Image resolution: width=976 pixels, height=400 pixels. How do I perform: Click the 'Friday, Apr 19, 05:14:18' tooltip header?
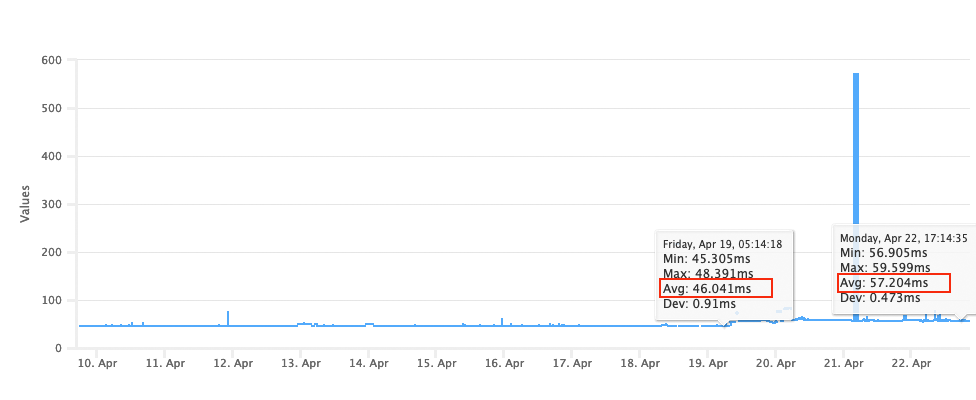click(x=722, y=244)
